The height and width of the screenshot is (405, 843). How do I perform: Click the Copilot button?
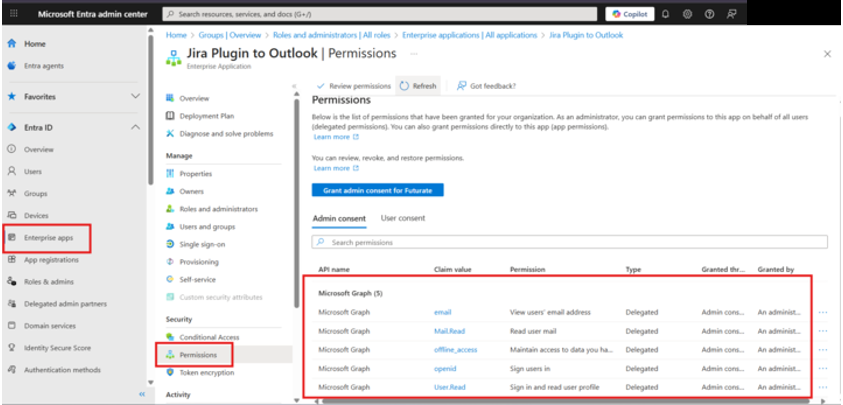click(630, 14)
